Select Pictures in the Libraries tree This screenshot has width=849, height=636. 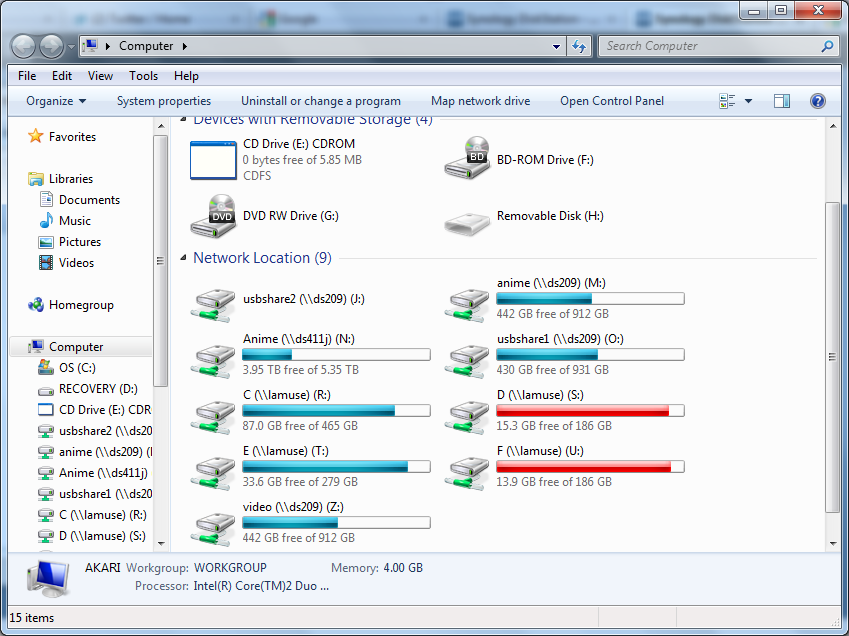[x=80, y=241]
